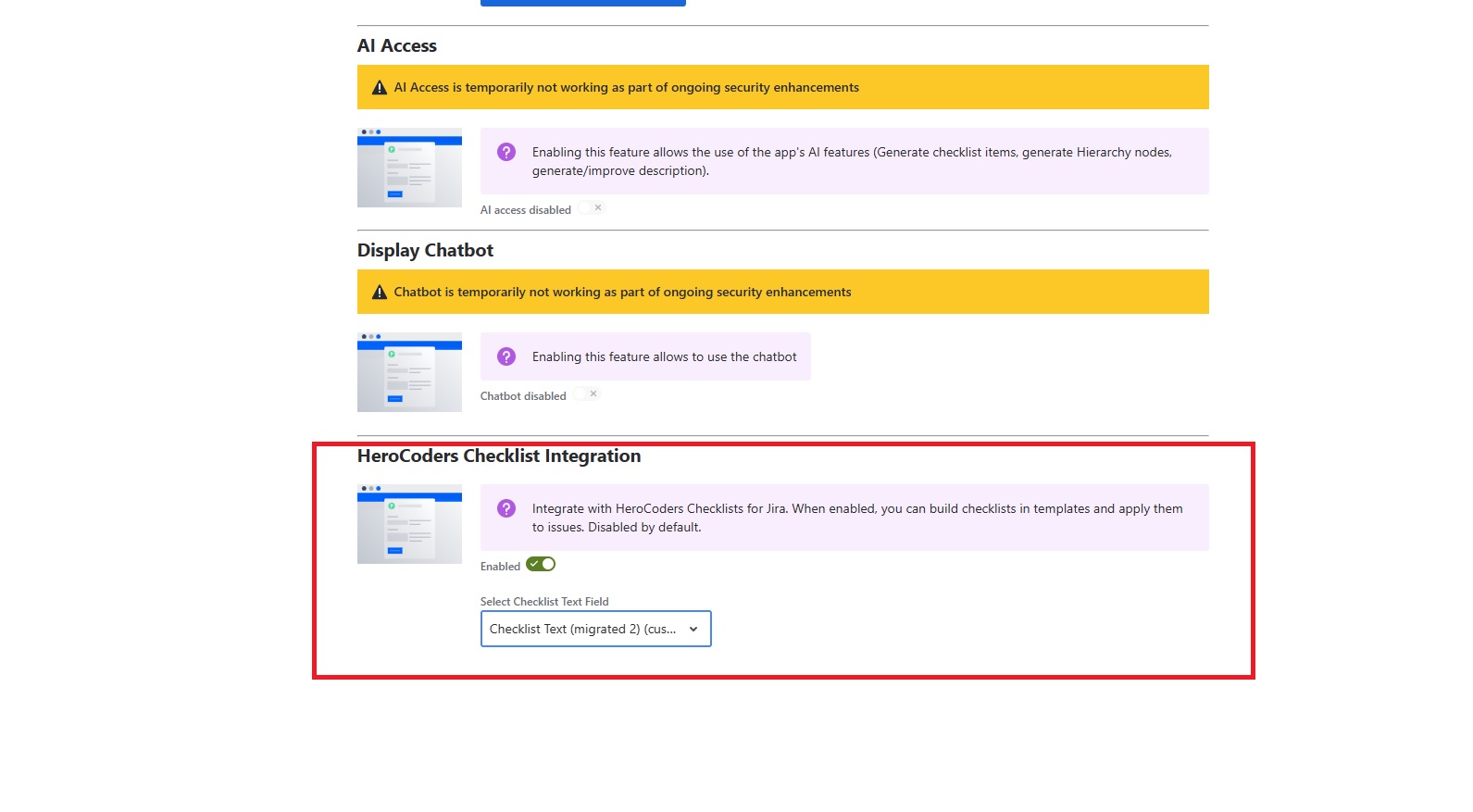Click the warning icon in AI Access banner

tap(379, 88)
